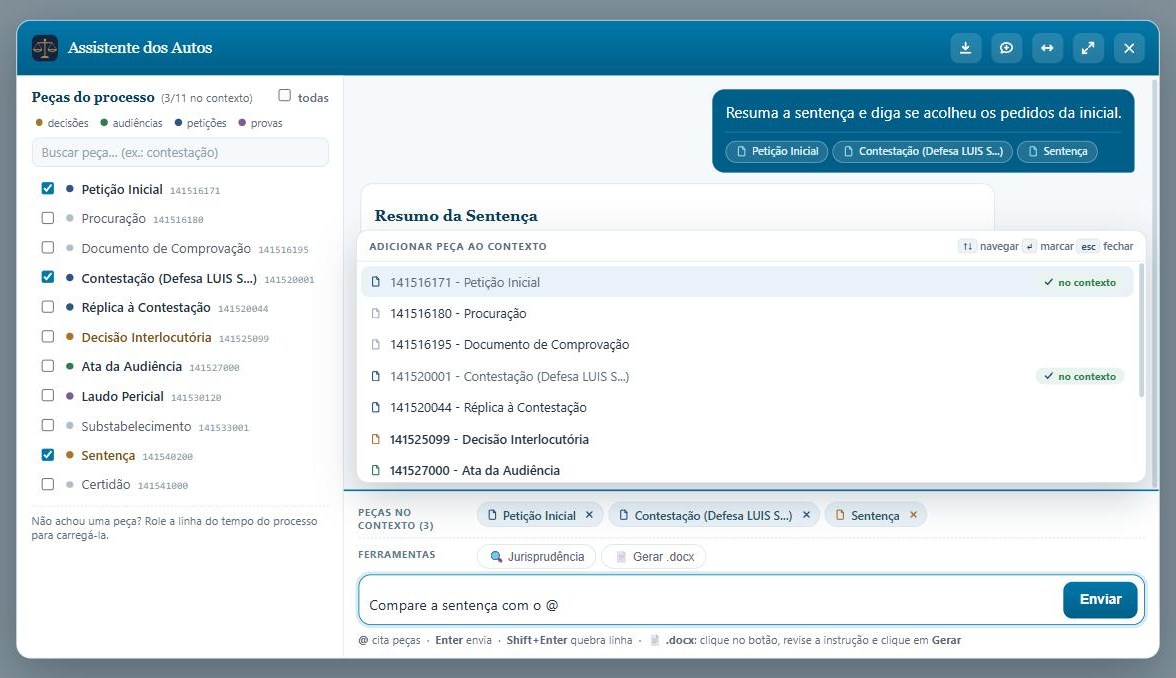1176x678 pixels.
Task: Click Petição Inicial chip in sent message
Action: click(x=776, y=152)
